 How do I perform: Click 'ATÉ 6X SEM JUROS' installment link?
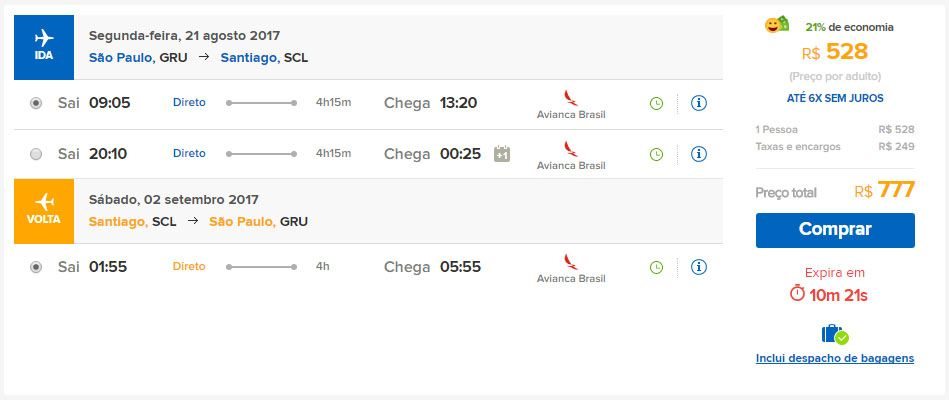(x=835, y=98)
